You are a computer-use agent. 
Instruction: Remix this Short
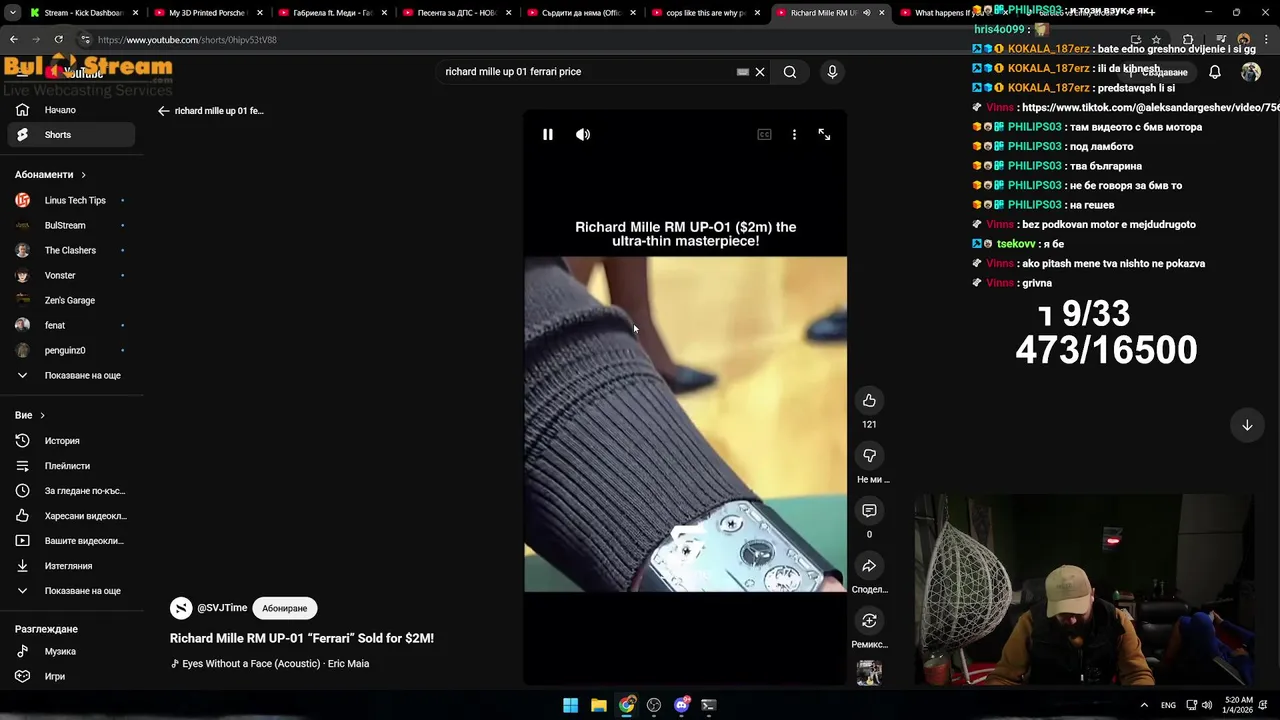tap(869, 621)
